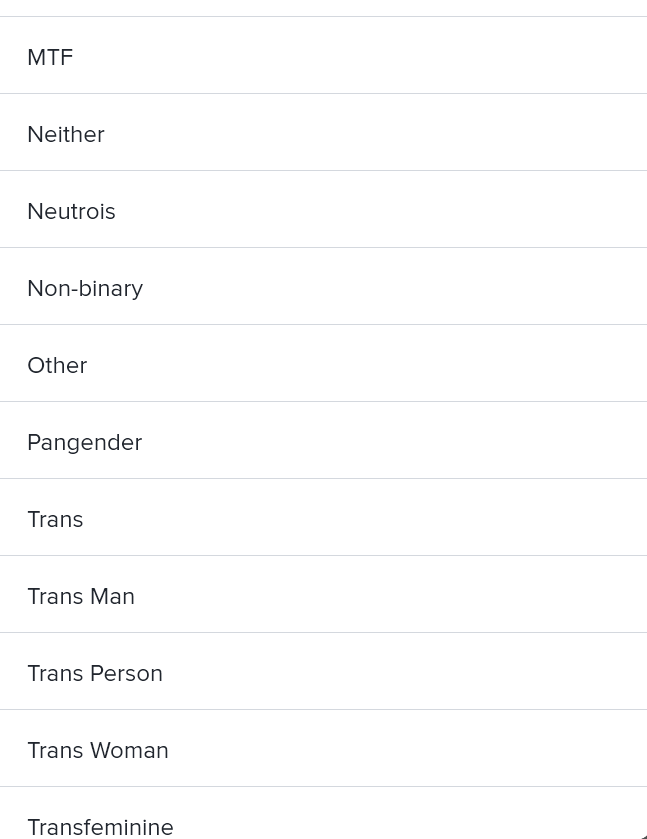Click the Trans Woman list row
Screen dimensions: 647x839
[x=323, y=749]
